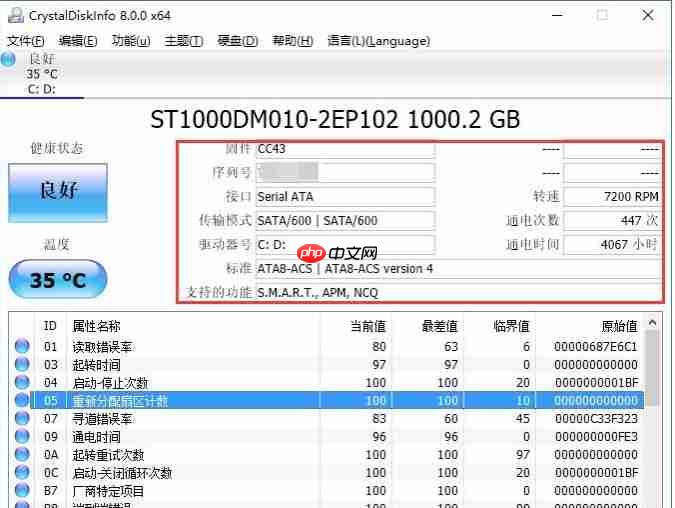Click the 良好 health status button

pos(58,192)
